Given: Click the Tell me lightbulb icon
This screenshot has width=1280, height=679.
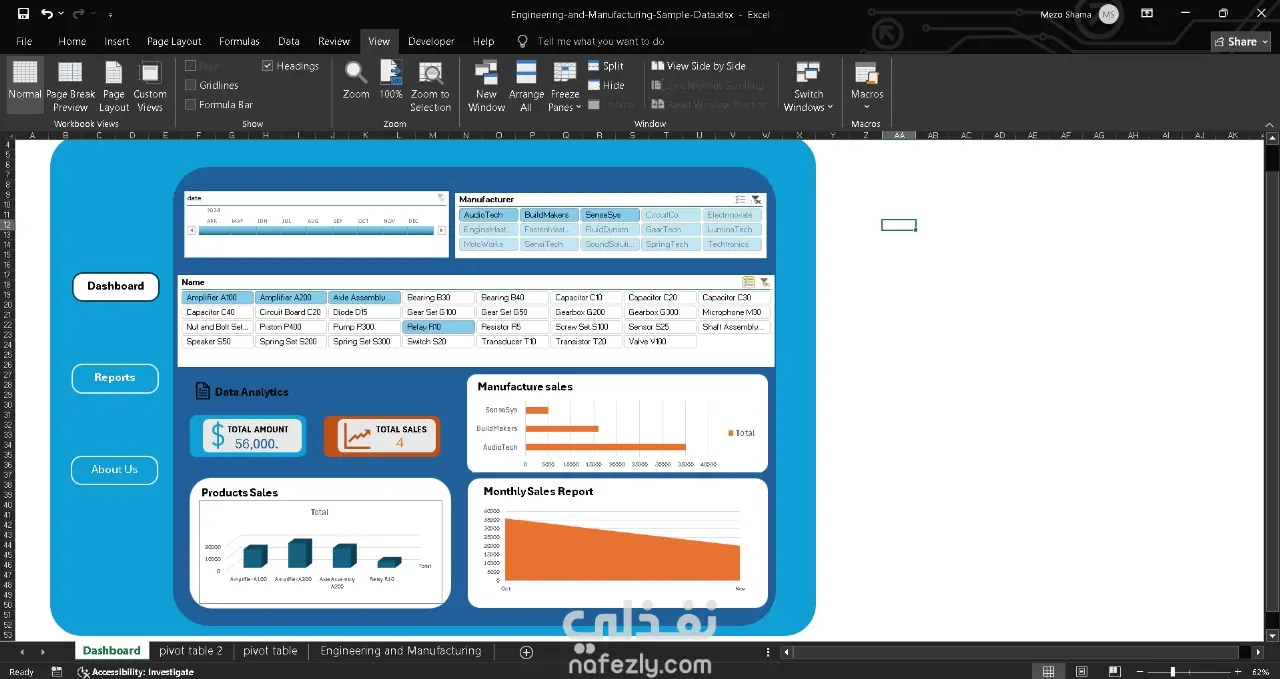Looking at the screenshot, I should click(522, 41).
